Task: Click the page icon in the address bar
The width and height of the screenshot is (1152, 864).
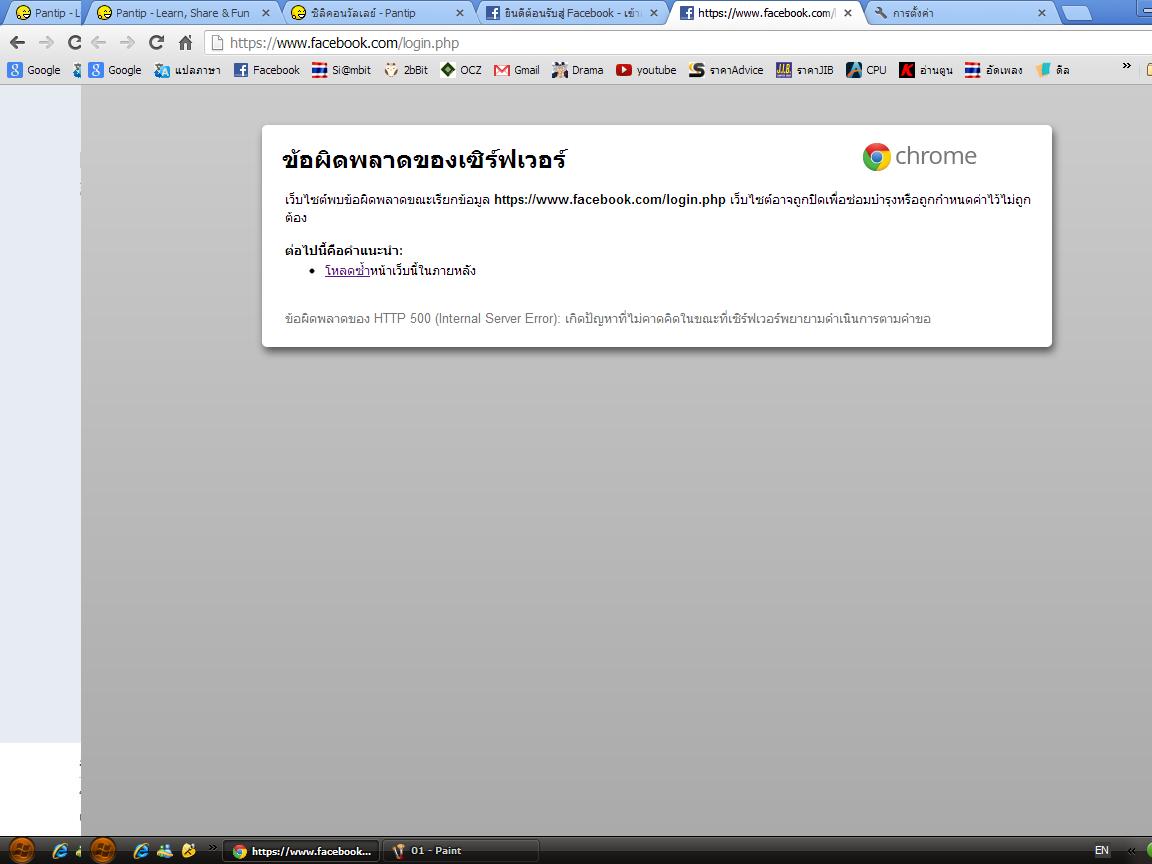Action: tap(217, 43)
